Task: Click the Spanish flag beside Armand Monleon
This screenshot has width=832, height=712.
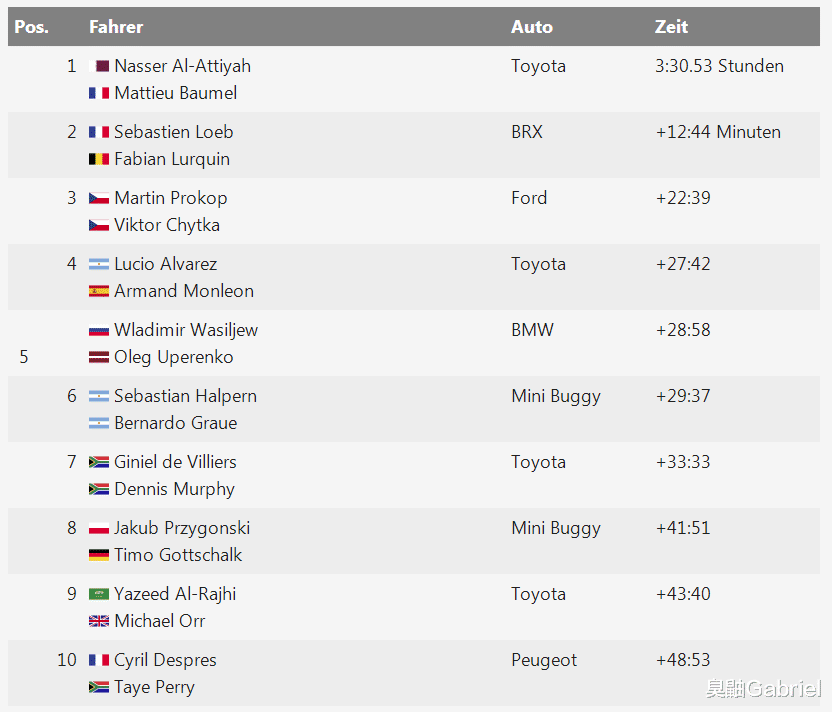Action: tap(99, 291)
